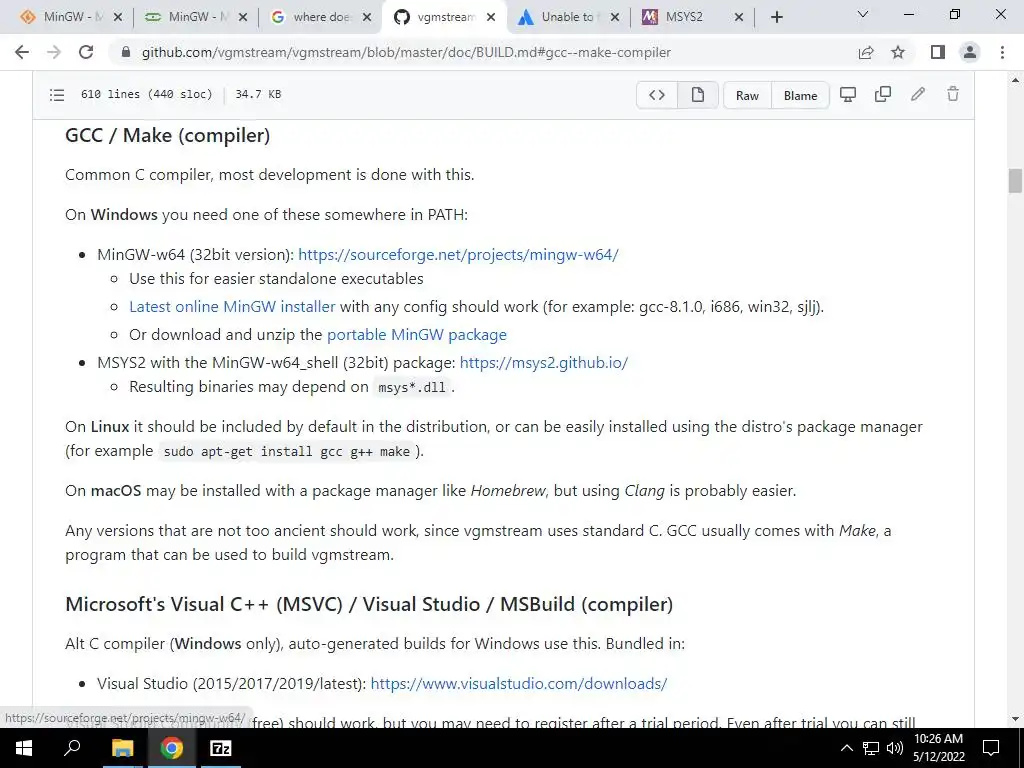1024x768 pixels.
Task: Close the vgmstream tab
Action: click(x=491, y=17)
